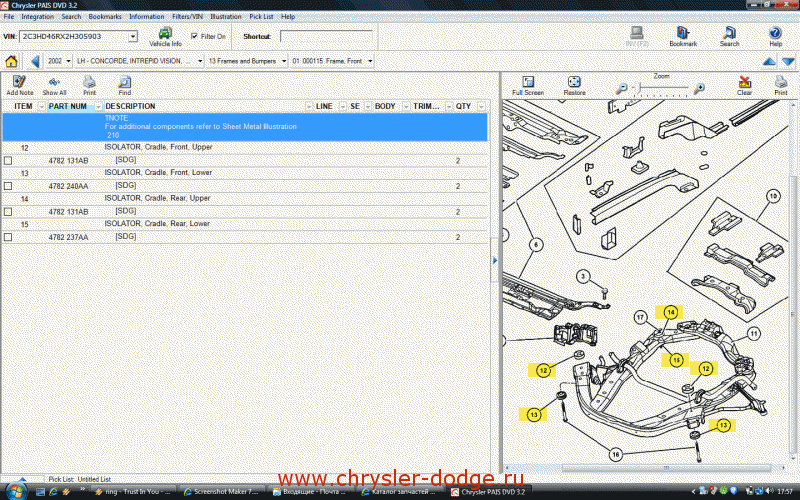Select callout 15 in the diagram
Viewport: 800px width, 500px height.
click(676, 360)
